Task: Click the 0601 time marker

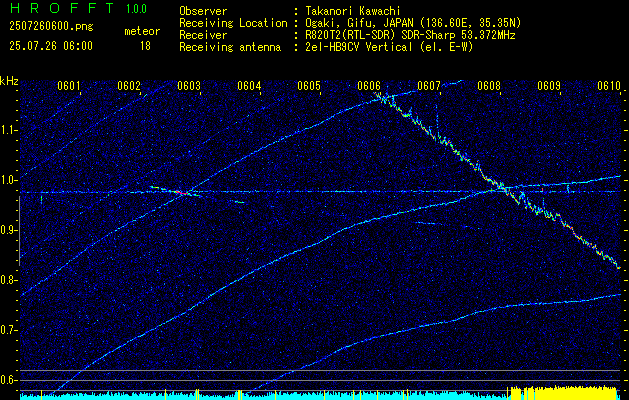Action: 69,86
